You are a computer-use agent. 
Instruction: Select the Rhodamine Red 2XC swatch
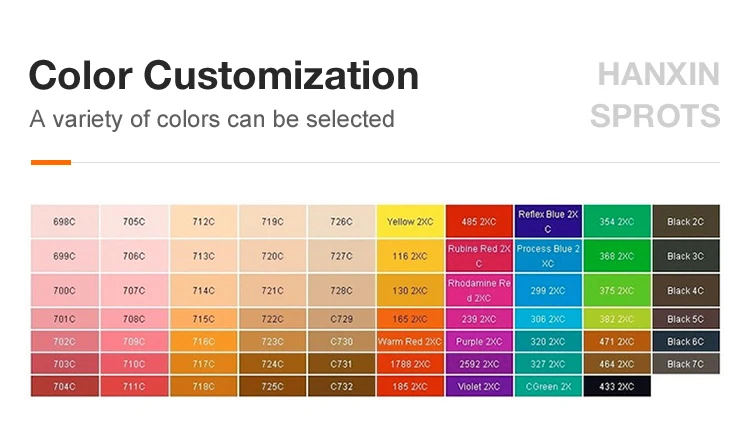(479, 291)
